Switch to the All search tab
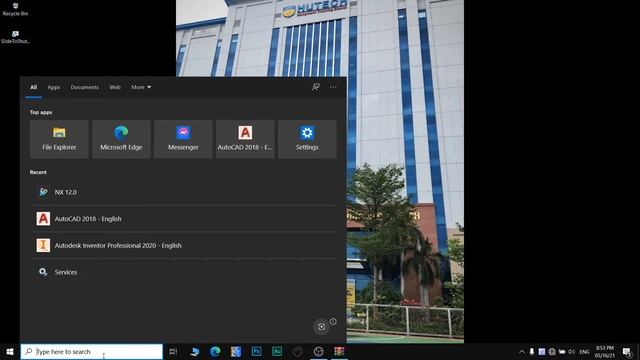The image size is (640, 360). tap(33, 87)
